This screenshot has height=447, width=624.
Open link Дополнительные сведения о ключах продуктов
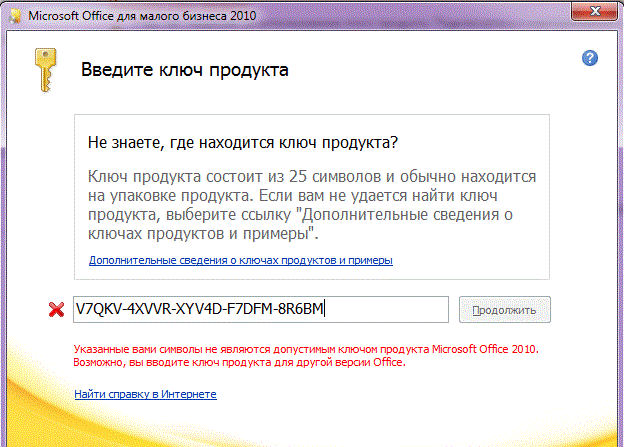[x=240, y=260]
